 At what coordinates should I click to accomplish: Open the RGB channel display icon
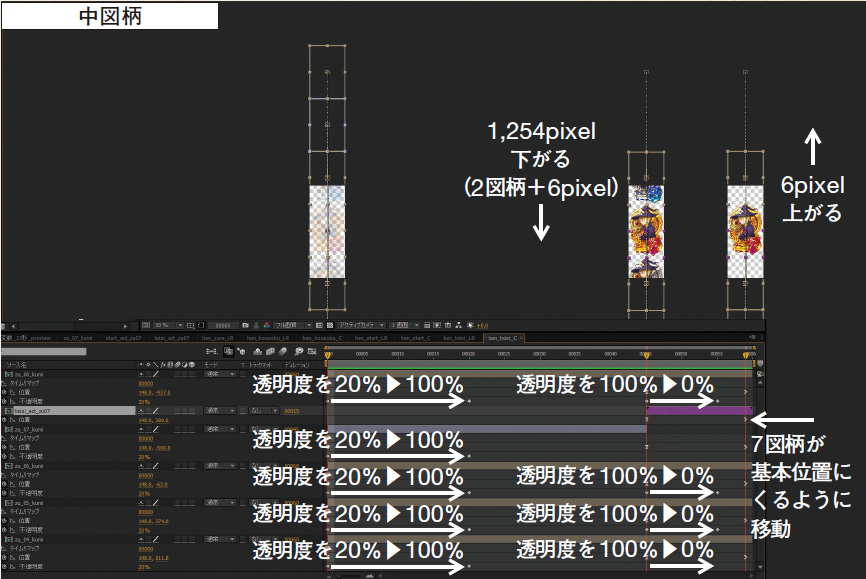tap(266, 325)
